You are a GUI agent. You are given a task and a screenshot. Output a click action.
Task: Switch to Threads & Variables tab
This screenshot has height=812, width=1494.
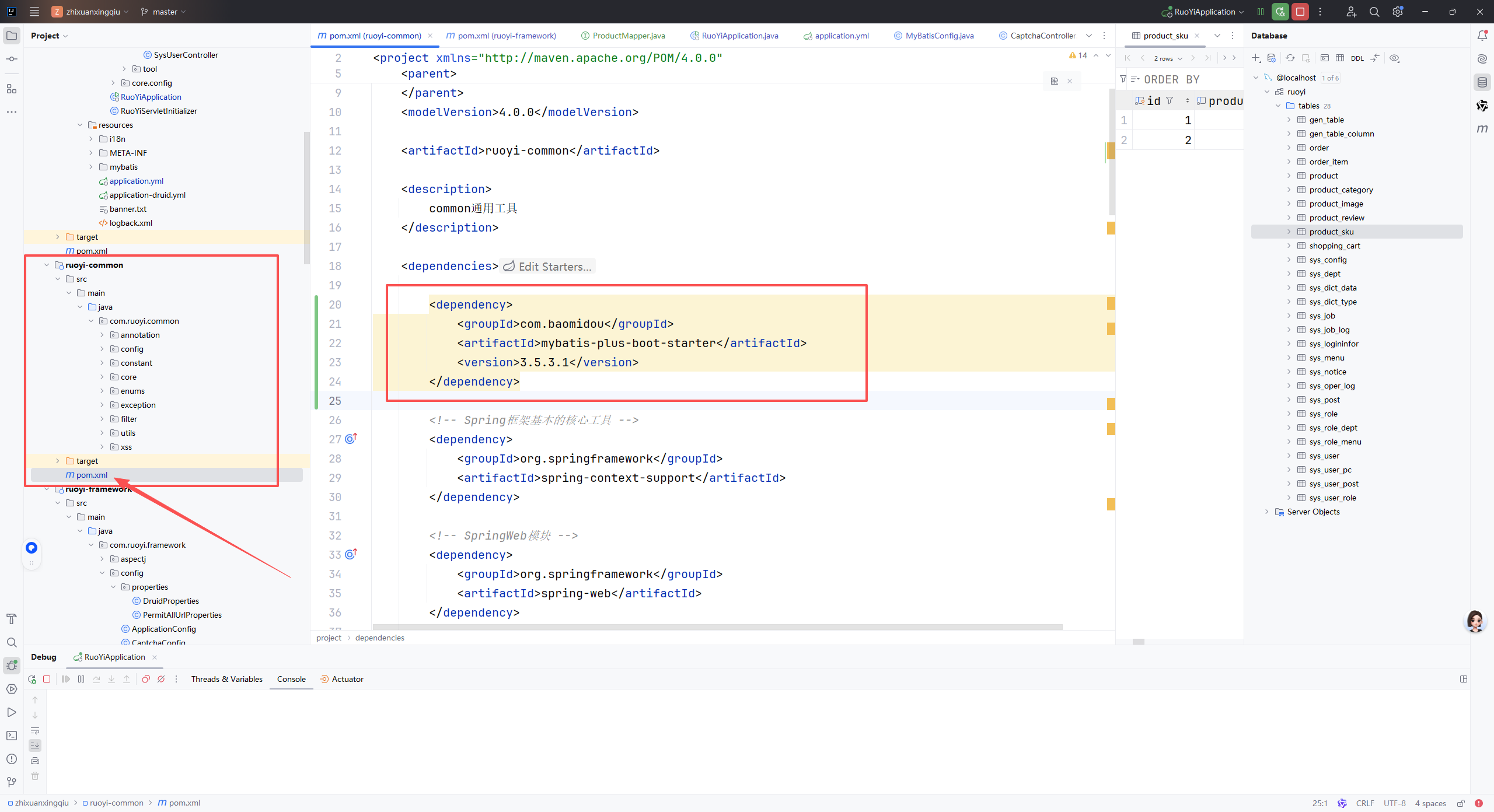point(226,679)
